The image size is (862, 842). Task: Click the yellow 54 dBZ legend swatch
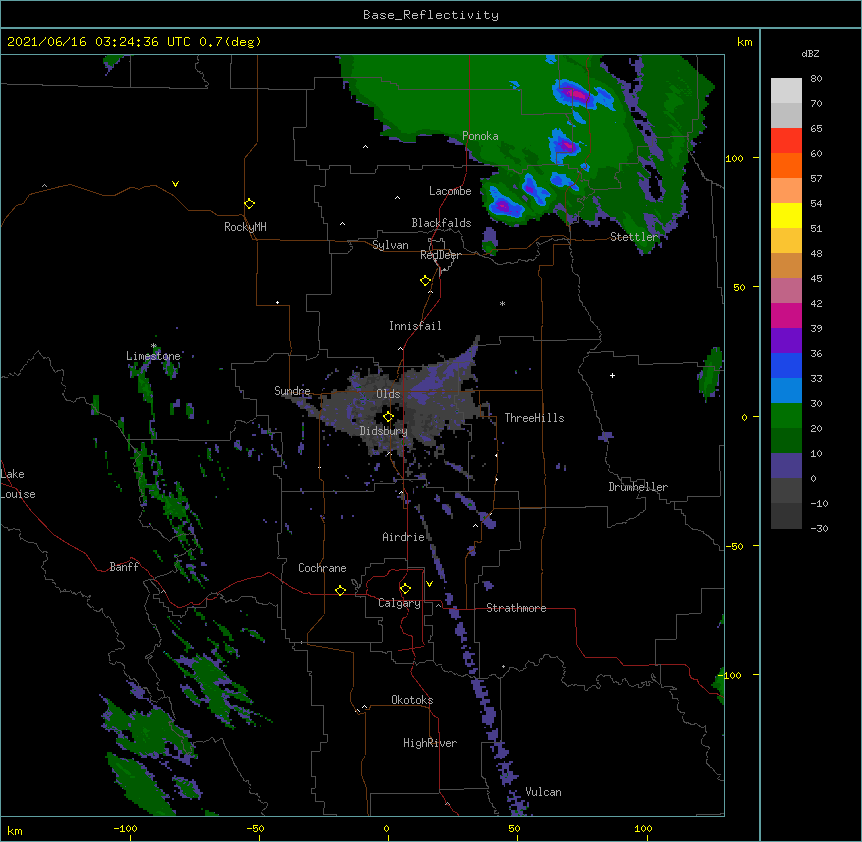pyautogui.click(x=786, y=215)
